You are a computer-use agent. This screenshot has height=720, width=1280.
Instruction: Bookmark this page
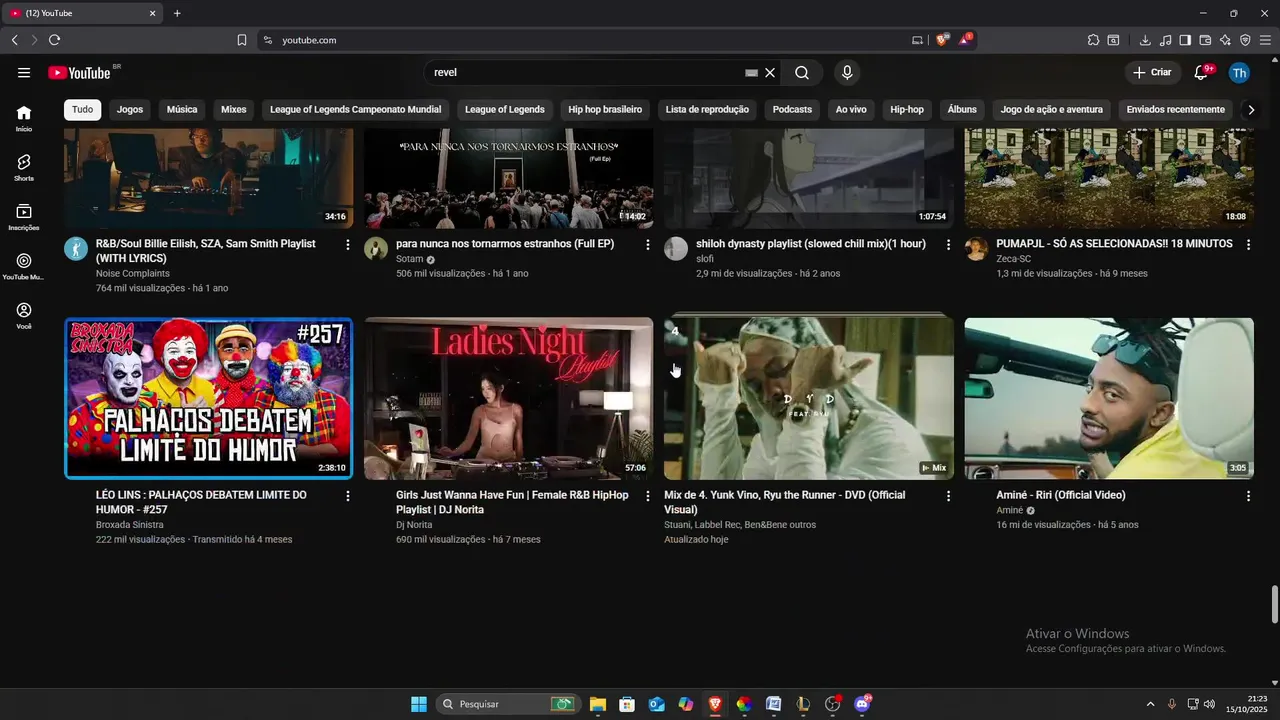pyautogui.click(x=242, y=40)
